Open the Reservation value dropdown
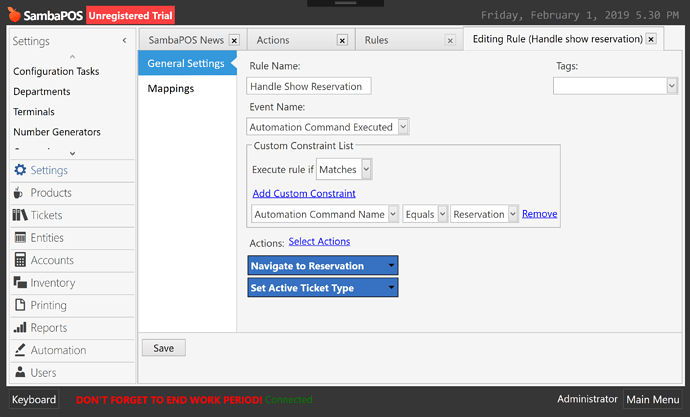Screen dimensions: 690x417 (513, 214)
